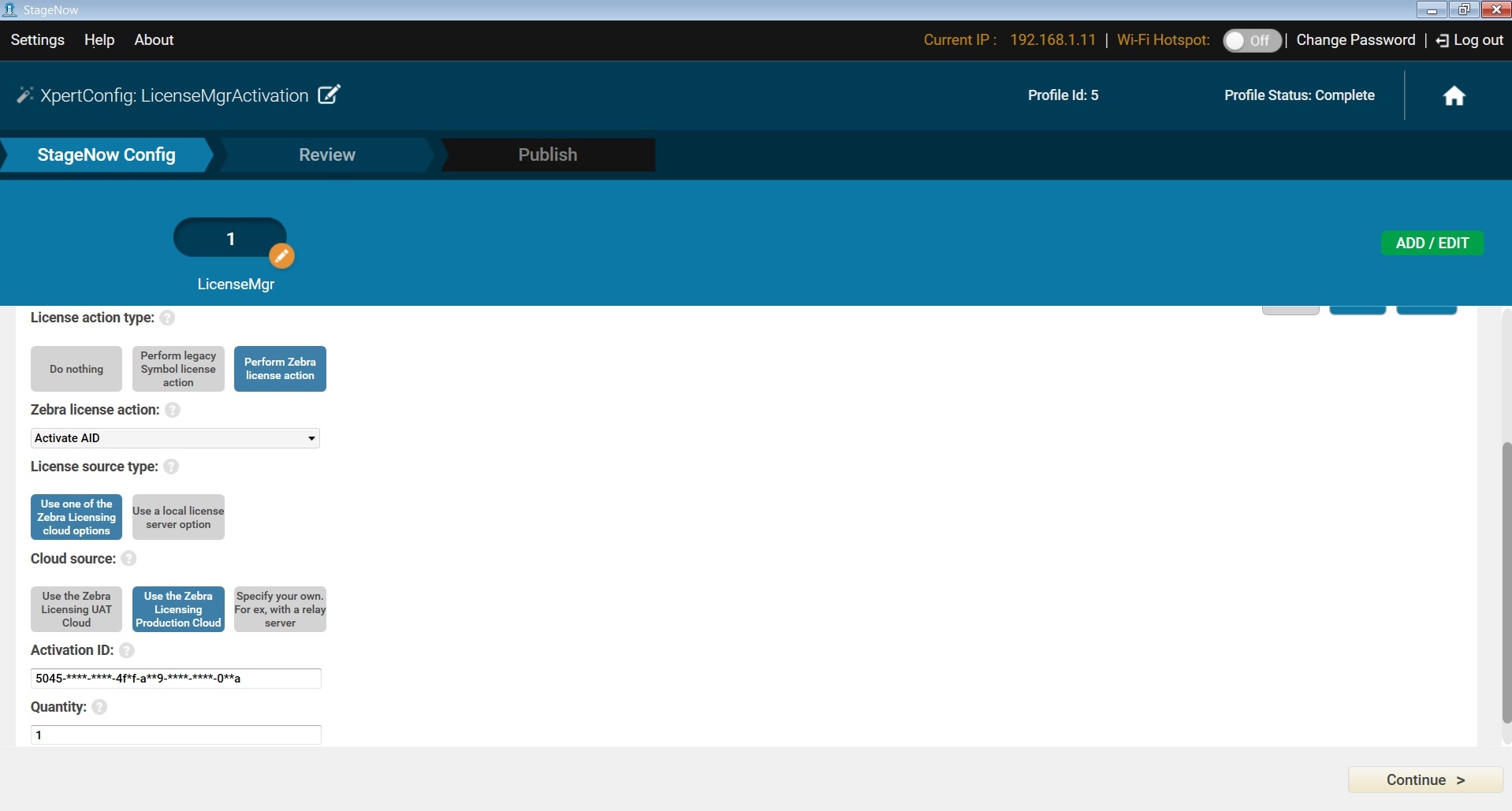Open help for License source type
This screenshot has width=1512, height=811.
click(x=171, y=467)
